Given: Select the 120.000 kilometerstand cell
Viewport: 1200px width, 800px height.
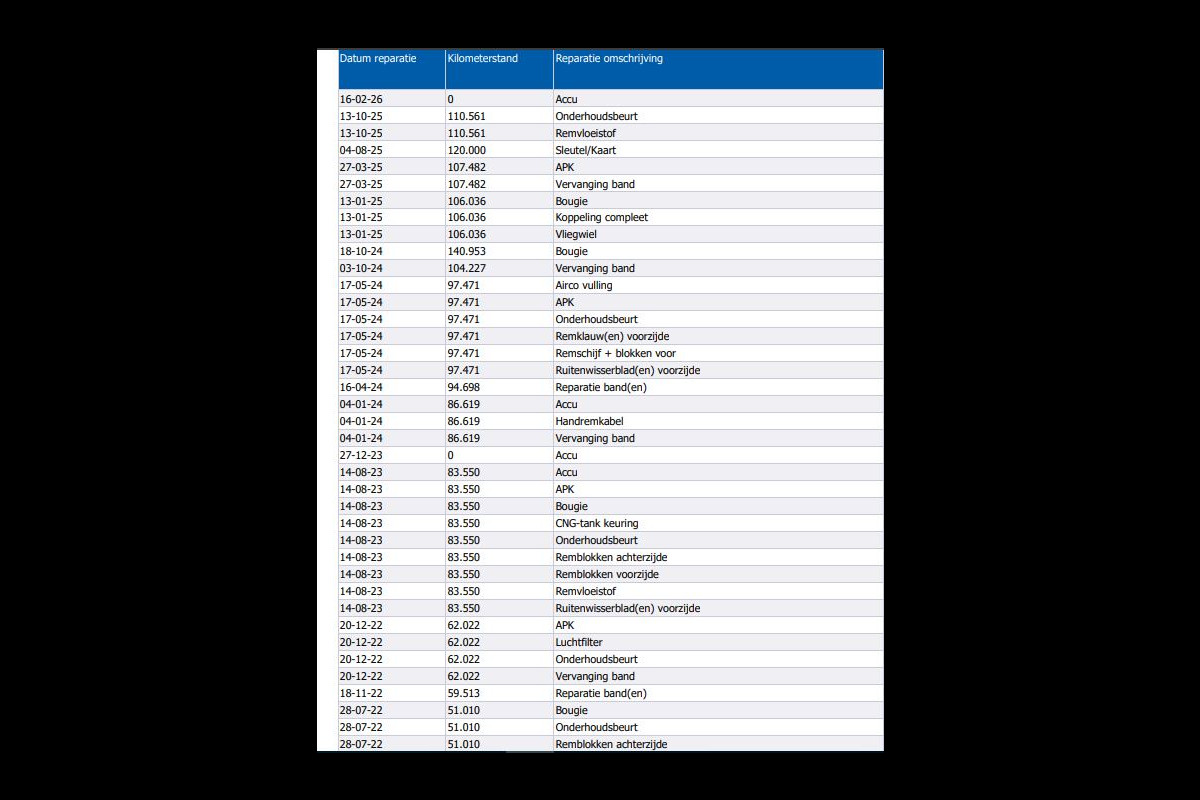Looking at the screenshot, I should tap(467, 150).
